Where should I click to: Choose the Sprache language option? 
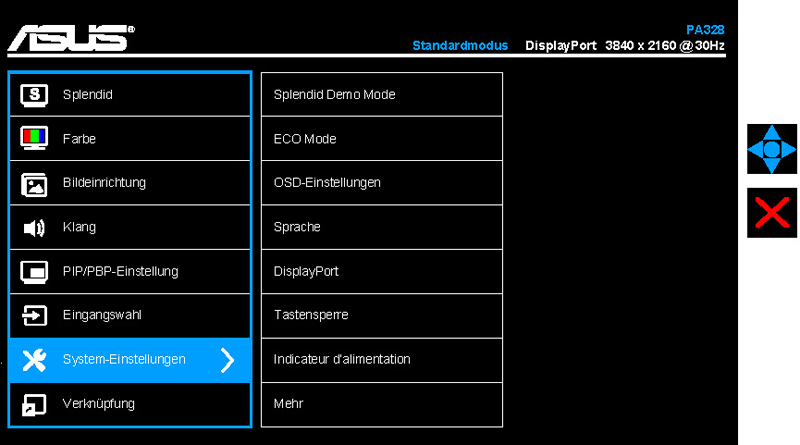382,227
